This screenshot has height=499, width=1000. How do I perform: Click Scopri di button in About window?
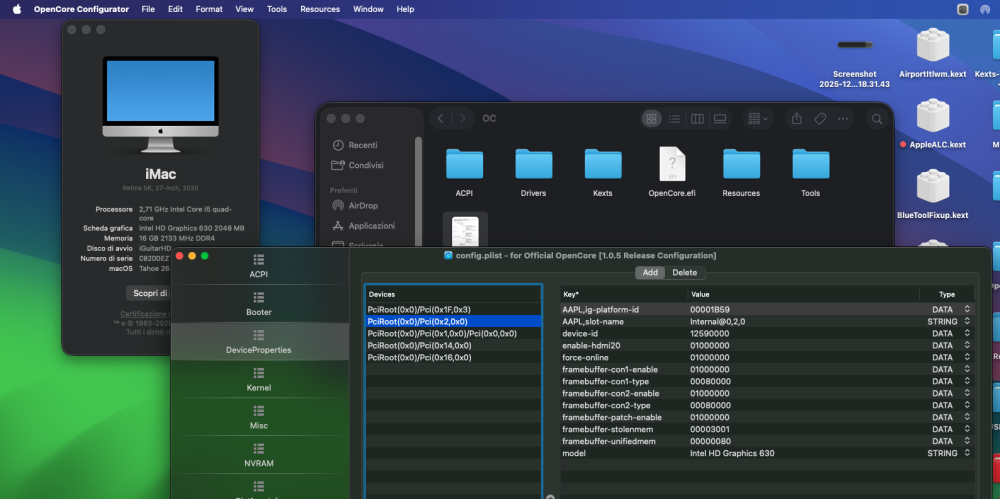click(150, 293)
